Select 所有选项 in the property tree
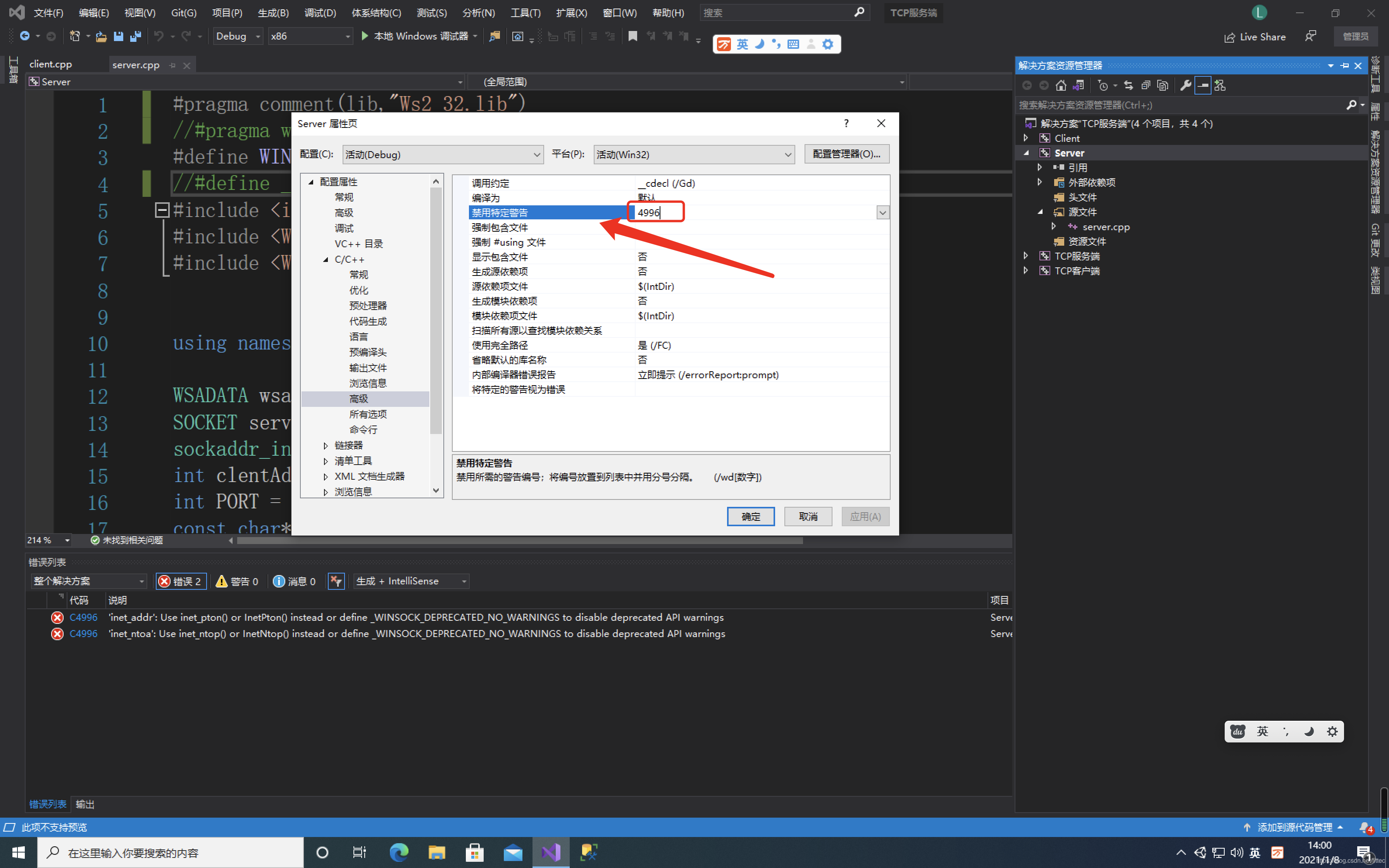 click(x=368, y=415)
